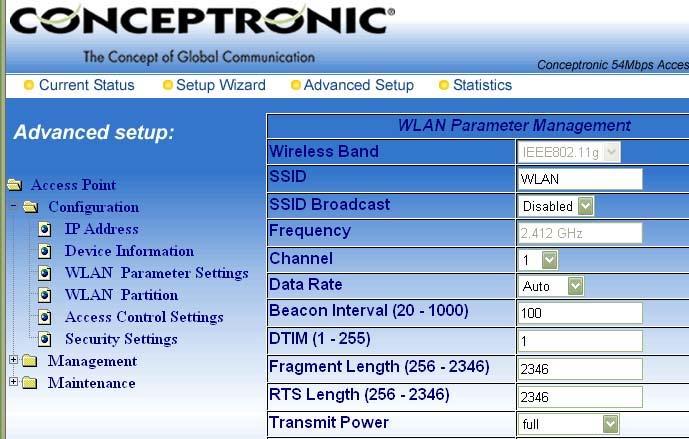Click The Concept of Global Communication tagline
Viewport: 689px width, 439px height.
(x=199, y=57)
